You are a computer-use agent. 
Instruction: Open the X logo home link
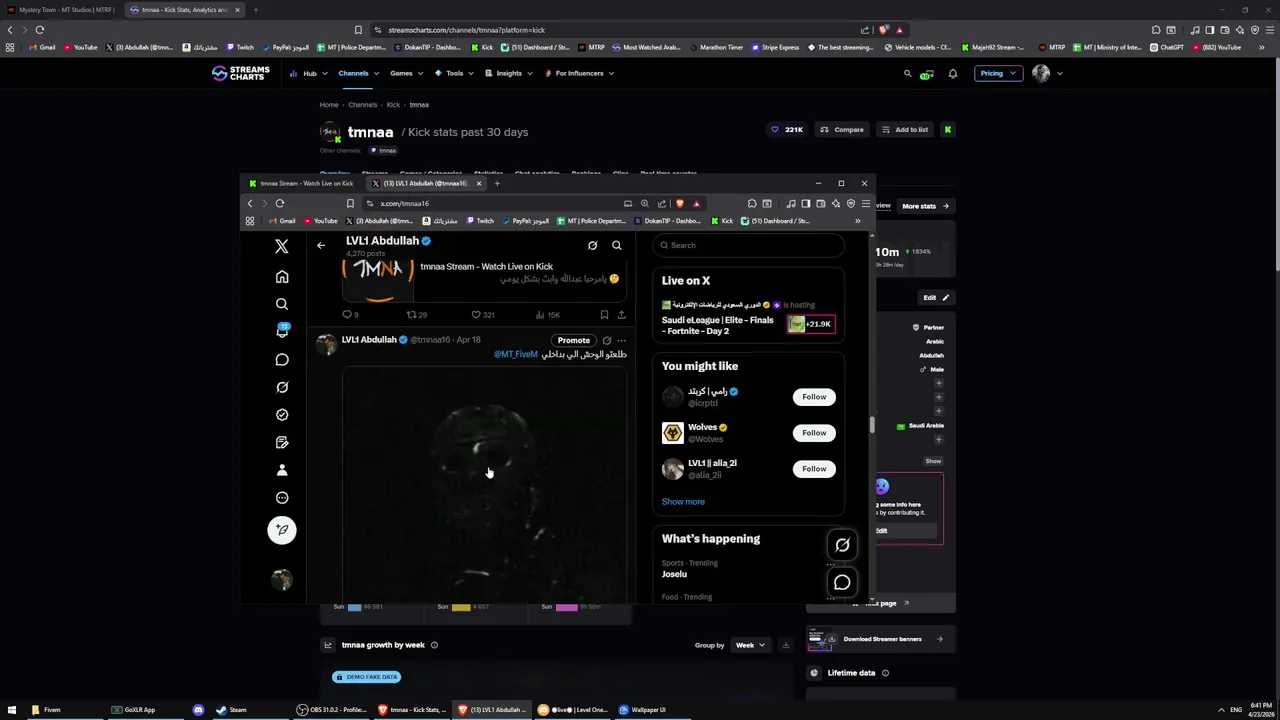[x=282, y=246]
